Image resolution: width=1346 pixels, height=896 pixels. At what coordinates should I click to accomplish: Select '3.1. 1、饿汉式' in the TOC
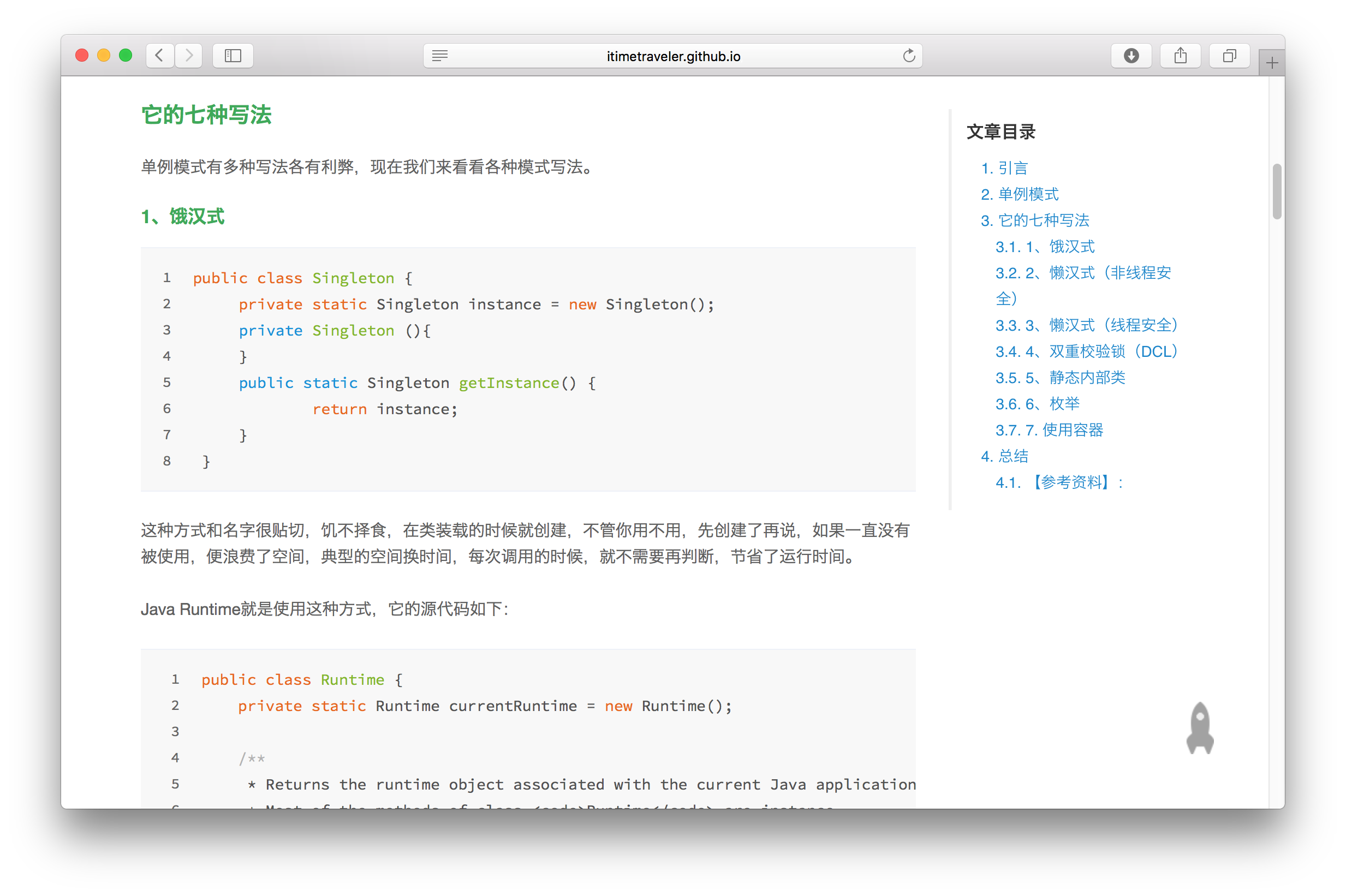coord(1044,246)
